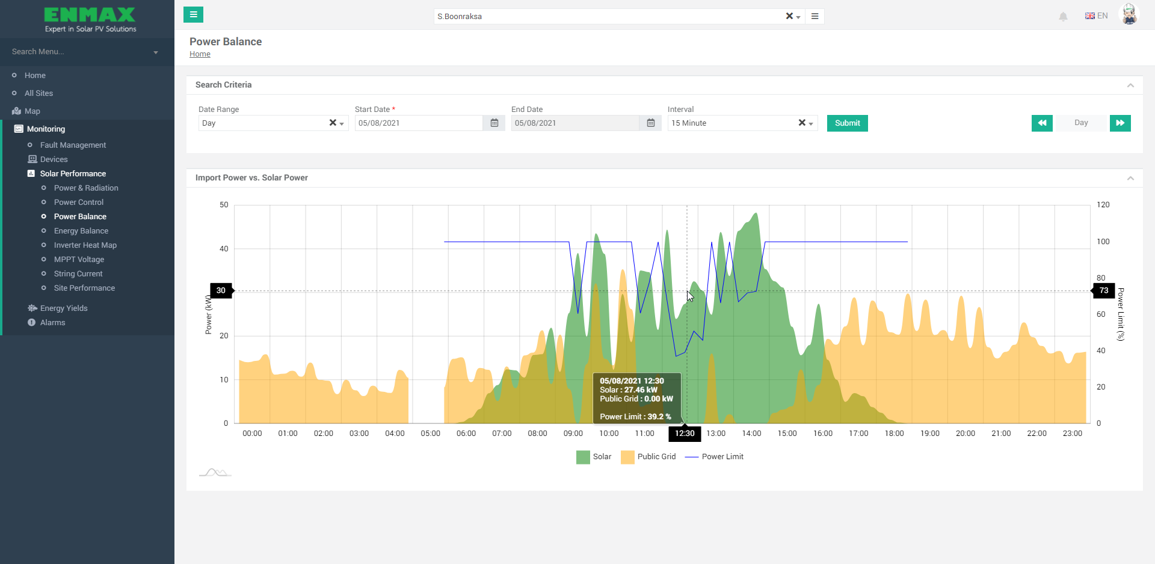Click the 12:30 time marker on the x-axis
This screenshot has height=564, width=1155.
[x=685, y=434]
